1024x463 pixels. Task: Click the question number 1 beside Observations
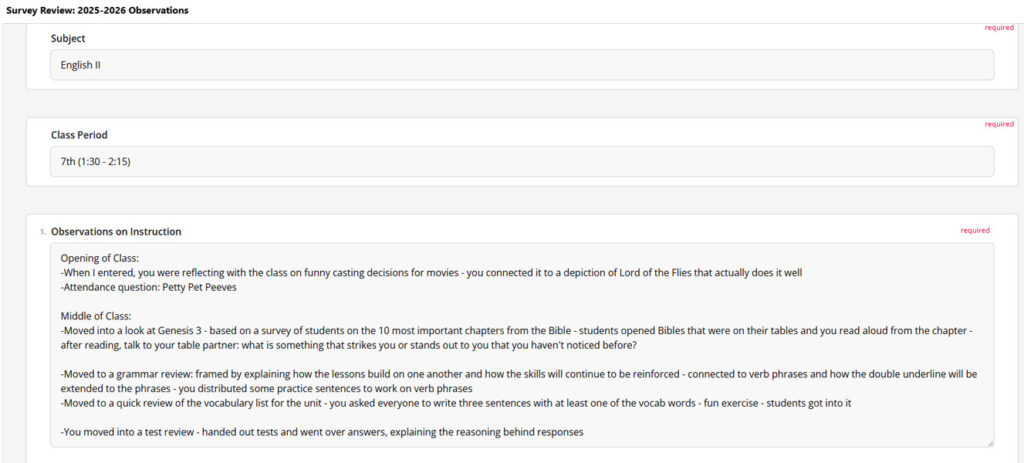[x=43, y=232]
